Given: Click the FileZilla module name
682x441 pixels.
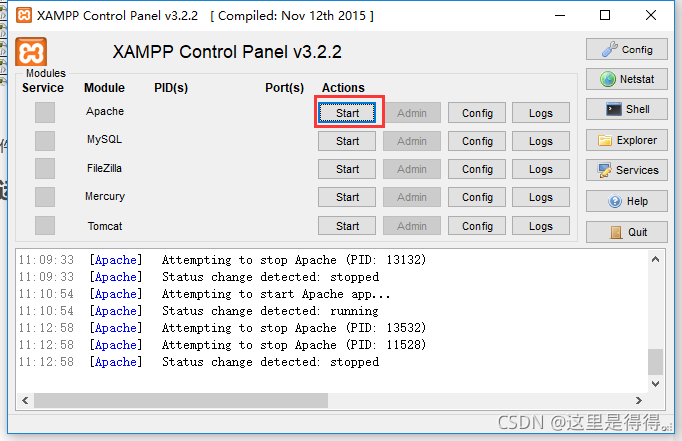Looking at the screenshot, I should coord(104,168).
